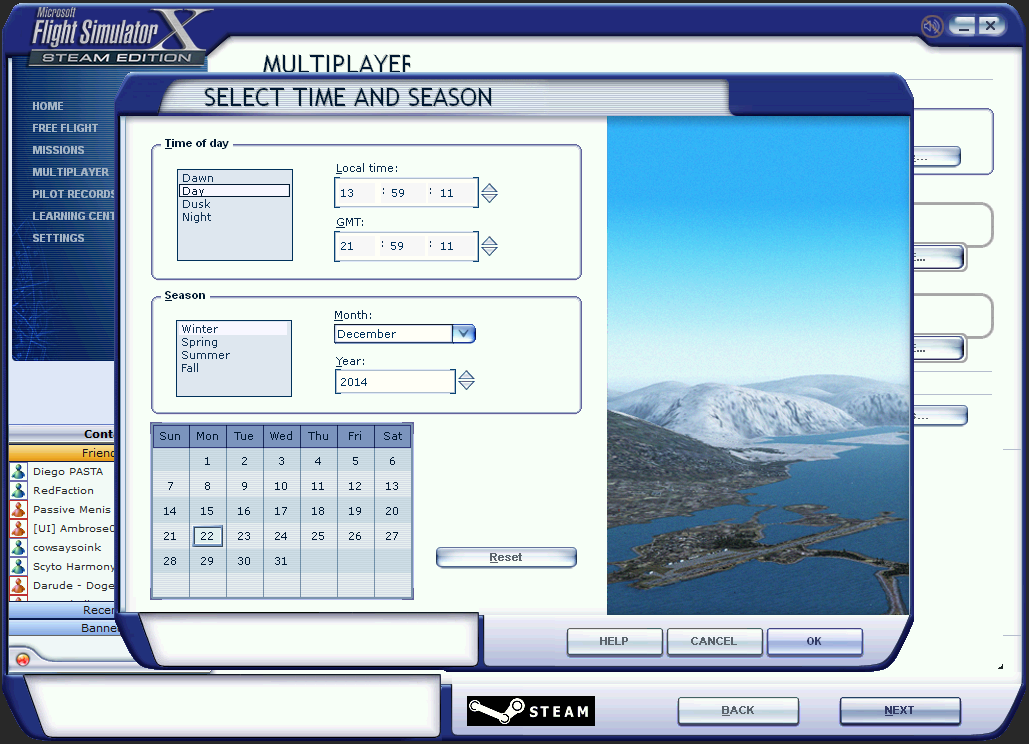Screen dimensions: 1029x744
Task: Select Dawn in time of day list
Action: click(x=198, y=178)
